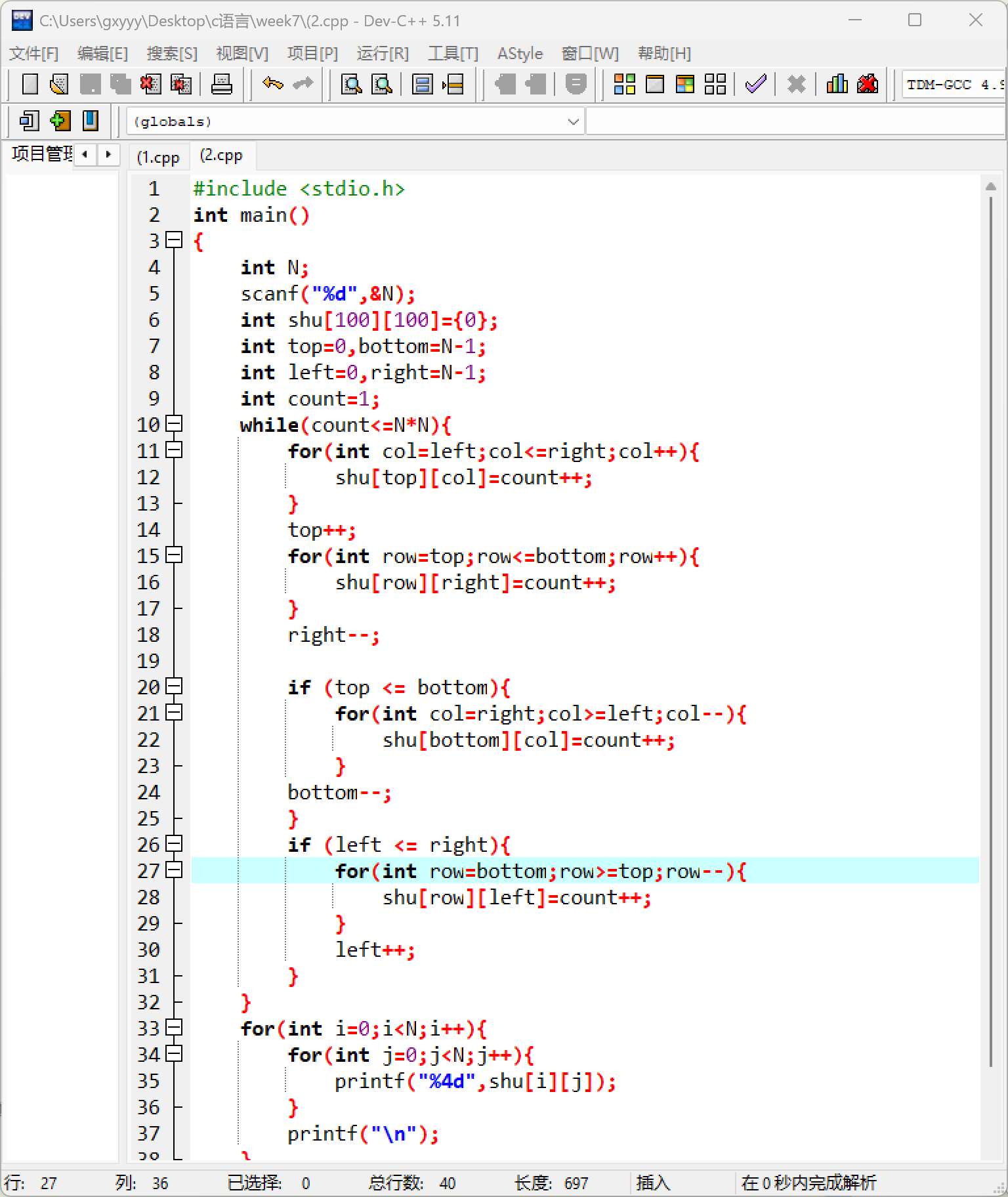
Task: Open the 帮助[H] menu
Action: (x=664, y=53)
